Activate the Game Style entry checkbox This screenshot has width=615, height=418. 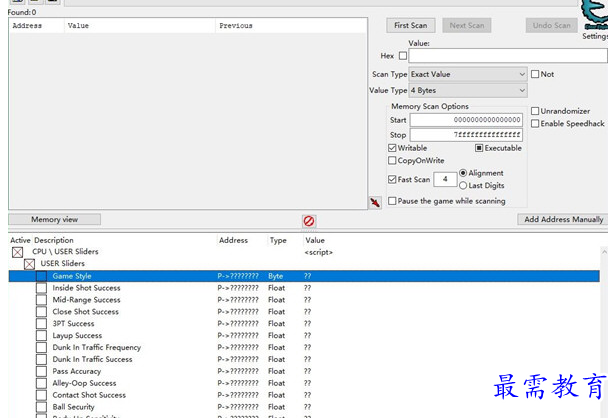[x=41, y=276]
